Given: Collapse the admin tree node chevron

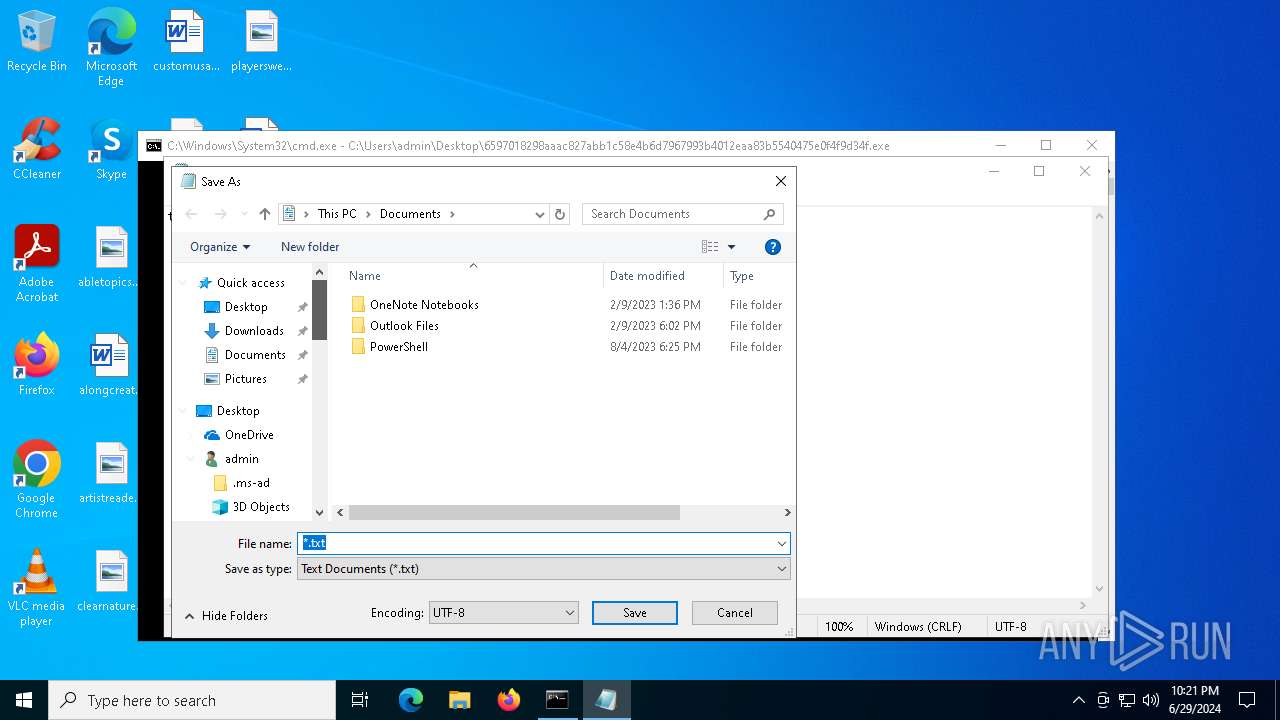Looking at the screenshot, I should (191, 459).
